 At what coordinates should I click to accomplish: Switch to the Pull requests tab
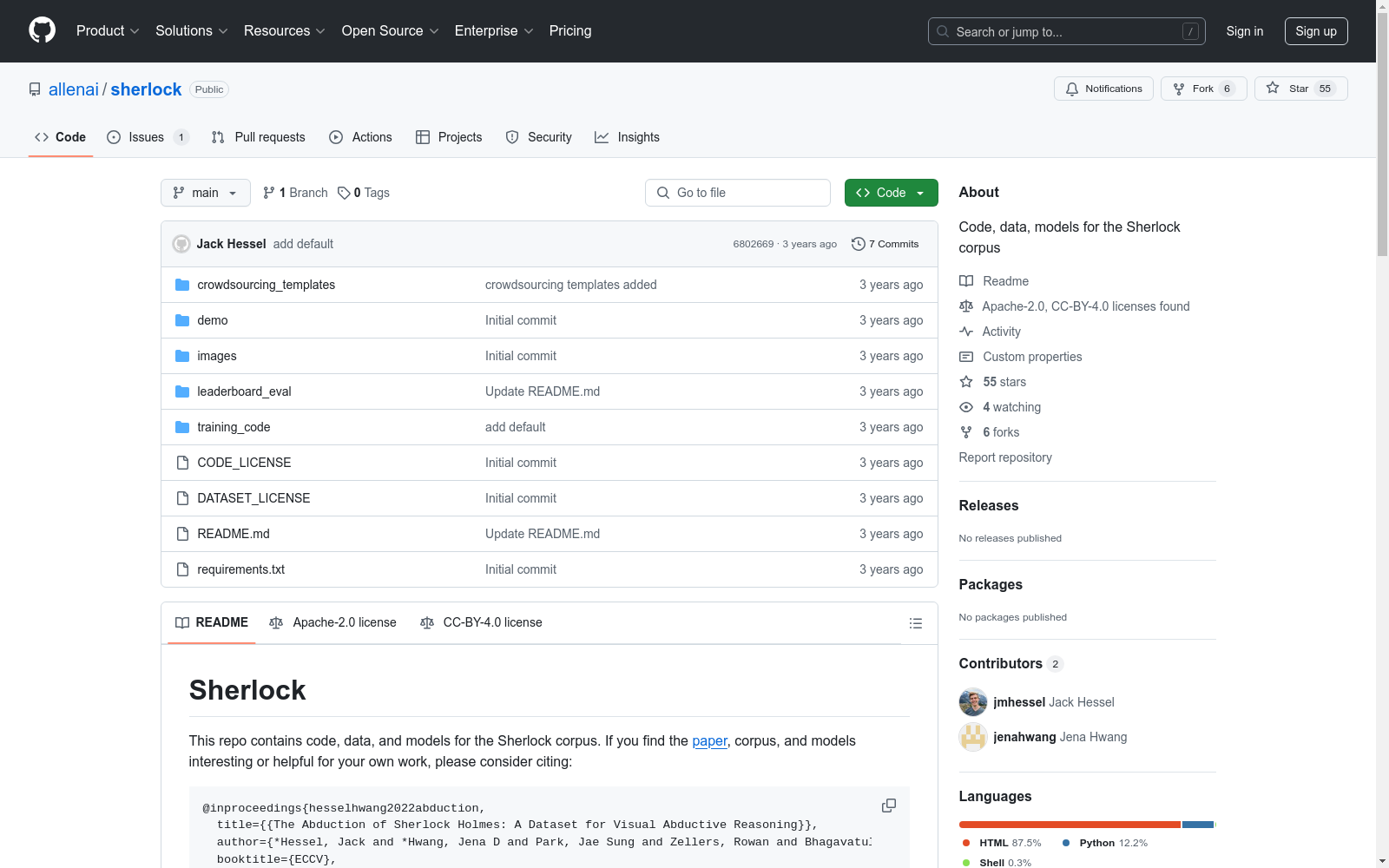[x=259, y=137]
